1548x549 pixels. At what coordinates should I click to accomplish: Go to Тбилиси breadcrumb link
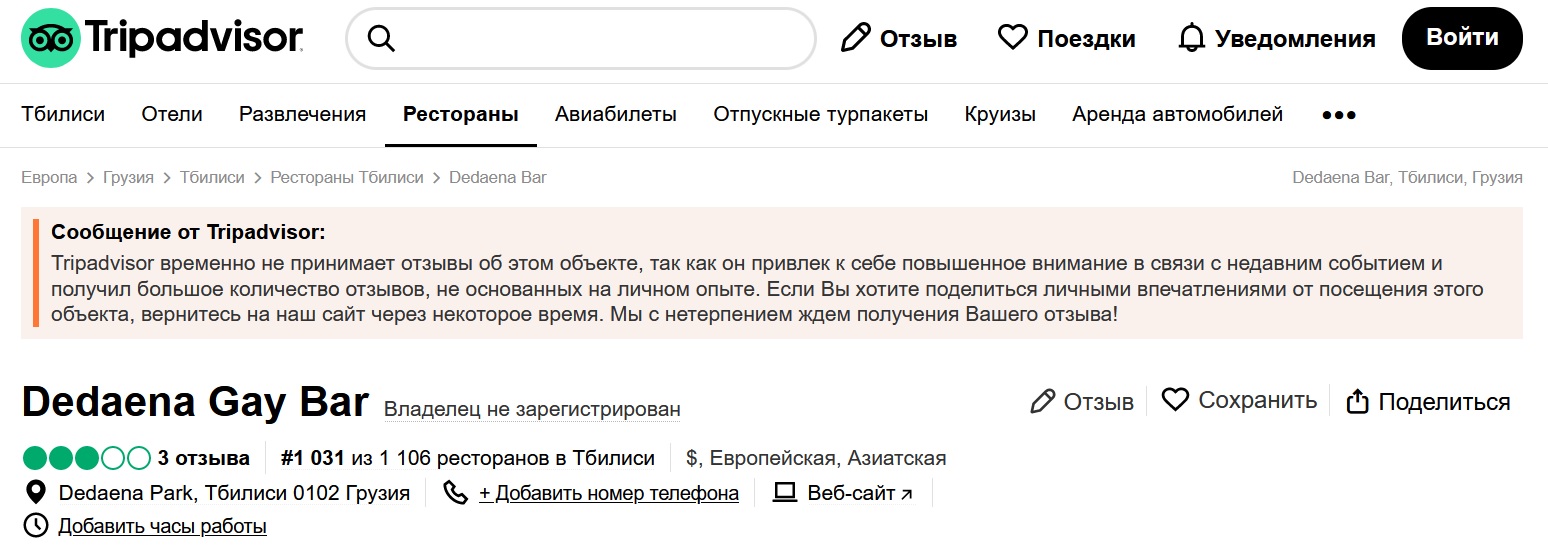click(x=212, y=177)
